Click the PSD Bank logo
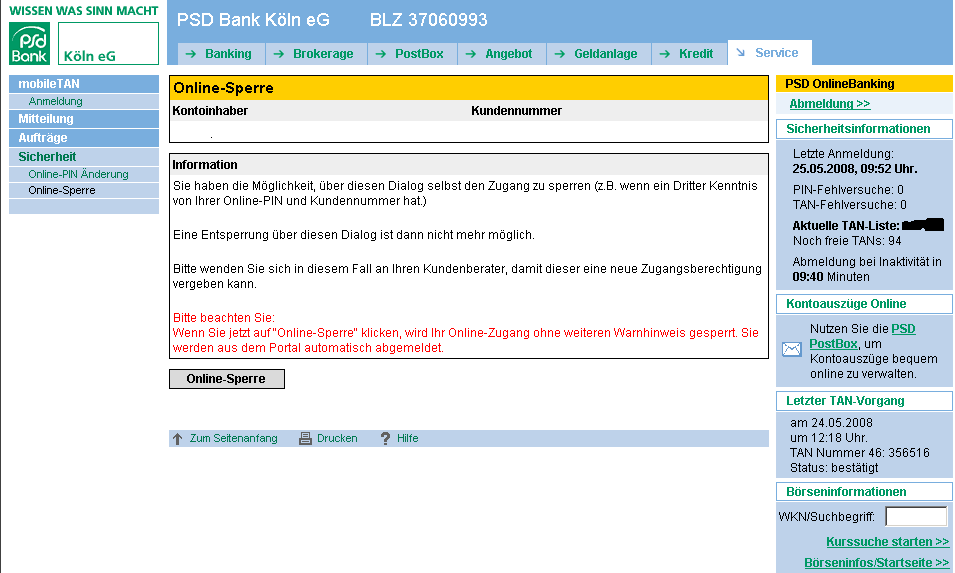 pyautogui.click(x=29, y=43)
